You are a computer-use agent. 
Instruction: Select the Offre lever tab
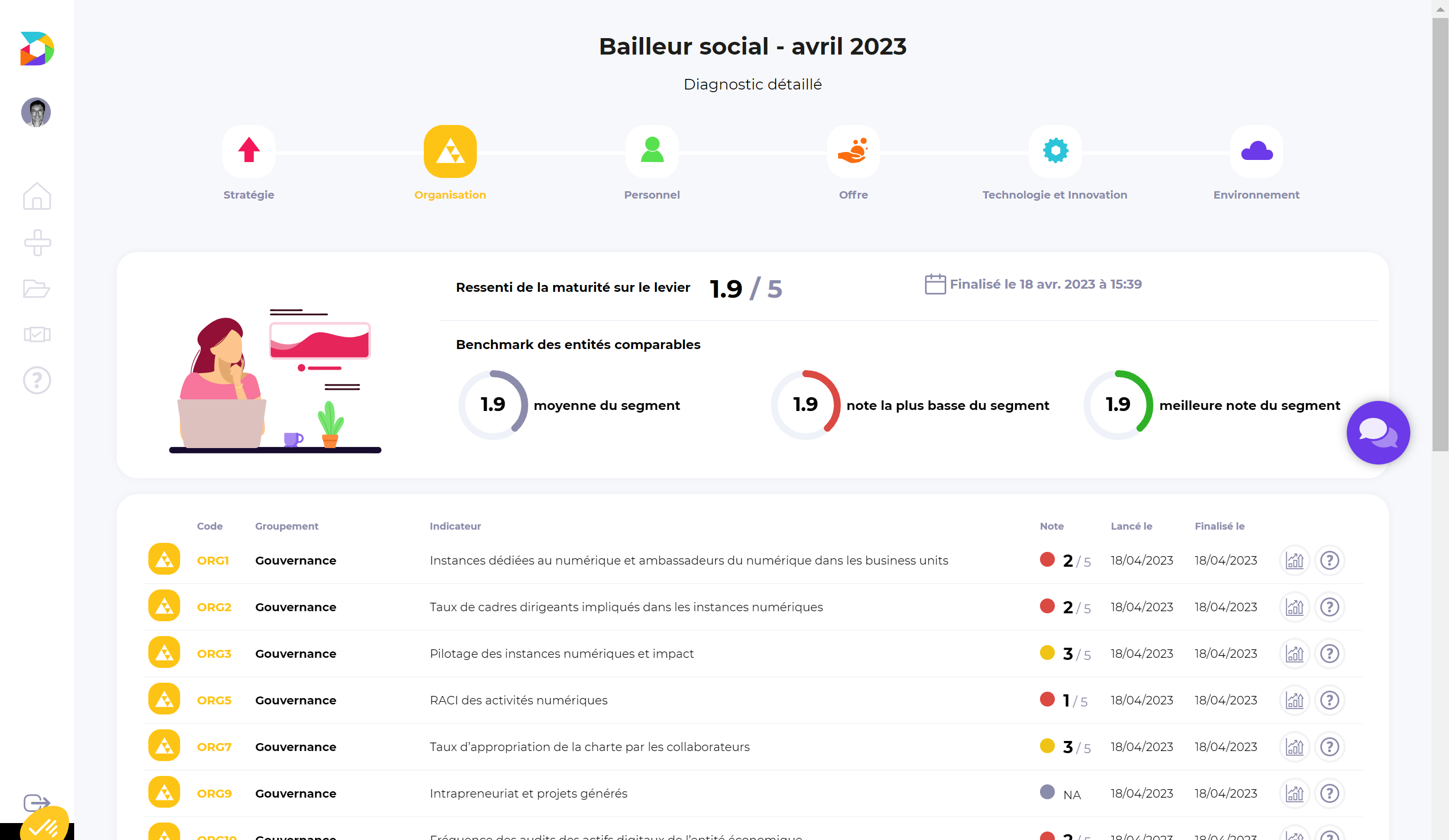pyautogui.click(x=854, y=152)
